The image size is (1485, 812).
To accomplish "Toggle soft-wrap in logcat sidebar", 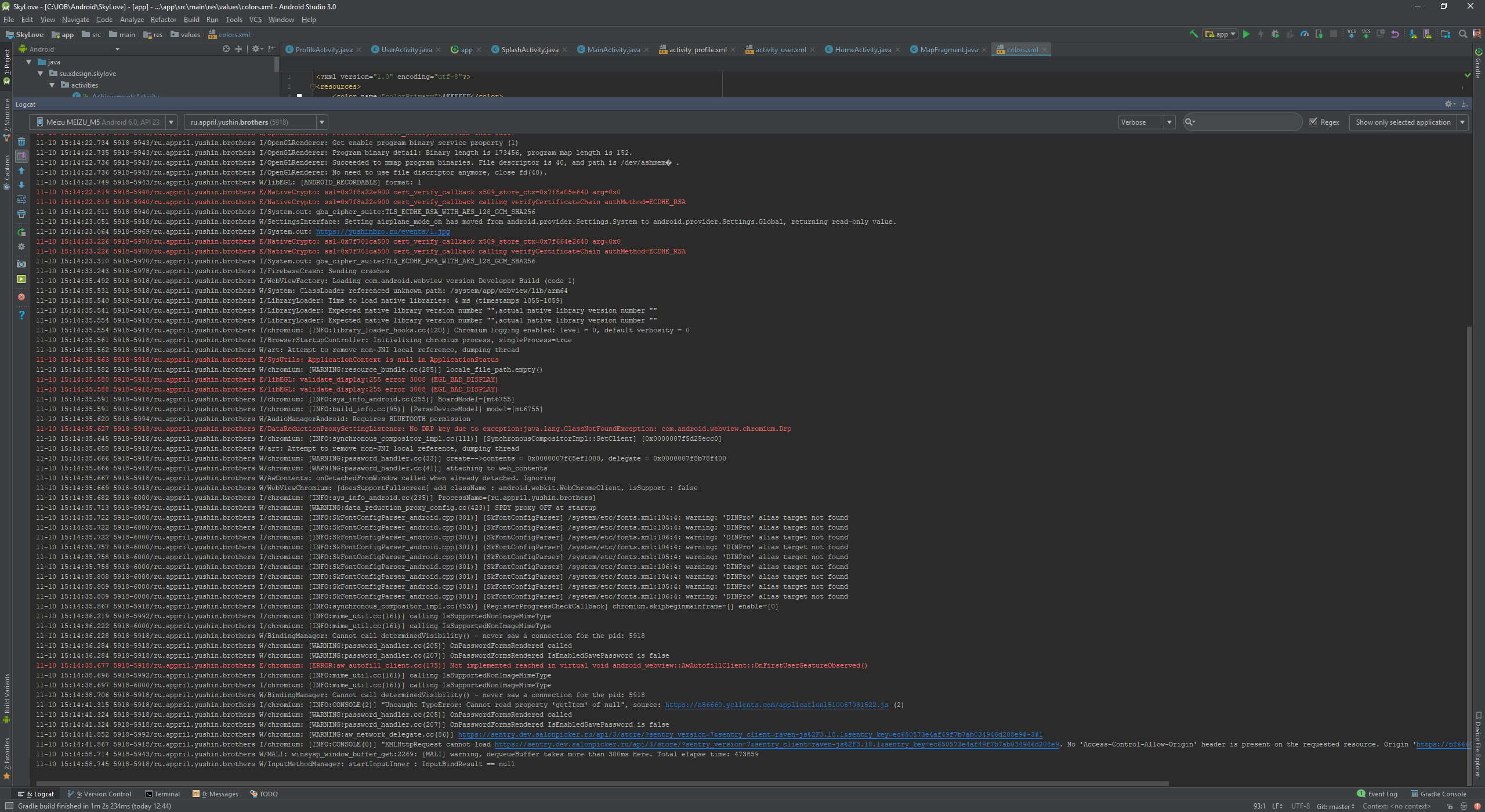I will [x=21, y=200].
